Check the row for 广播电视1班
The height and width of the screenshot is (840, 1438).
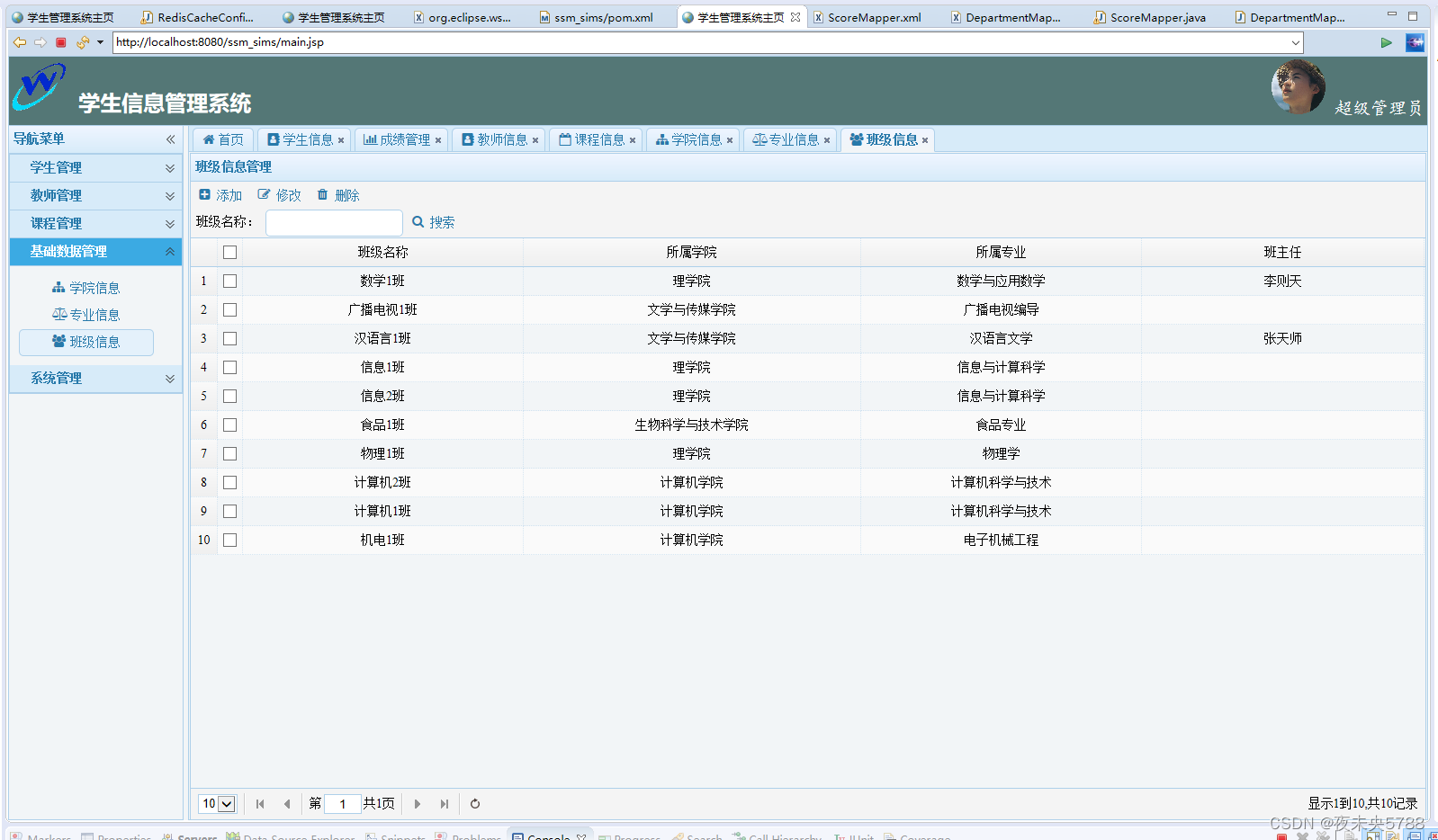point(229,310)
